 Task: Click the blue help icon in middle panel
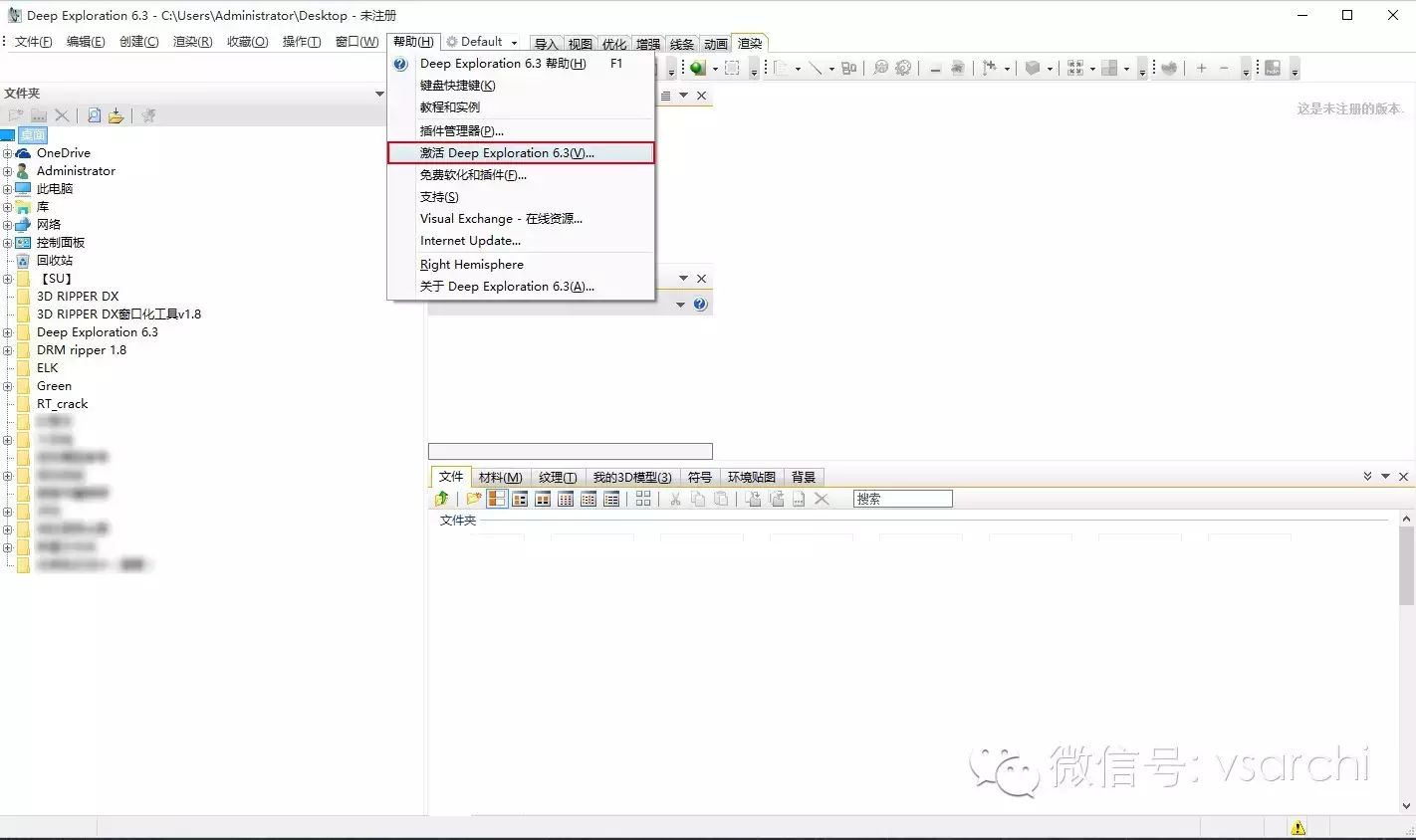(700, 305)
